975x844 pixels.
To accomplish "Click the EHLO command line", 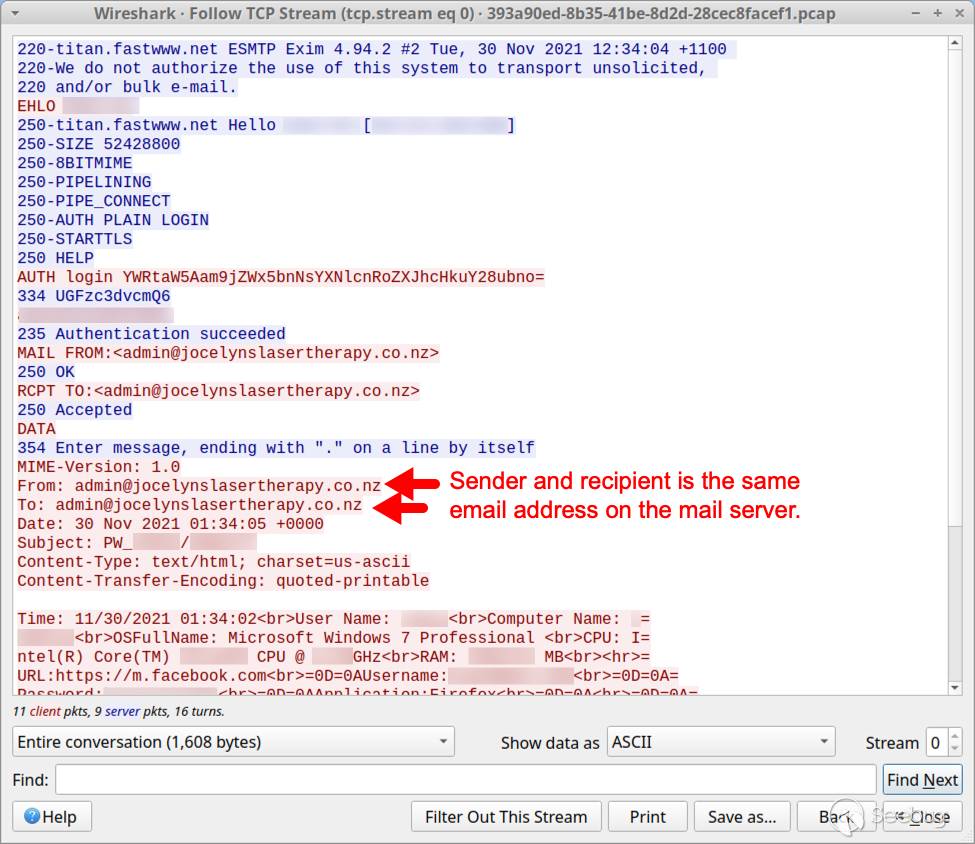I will (78, 106).
